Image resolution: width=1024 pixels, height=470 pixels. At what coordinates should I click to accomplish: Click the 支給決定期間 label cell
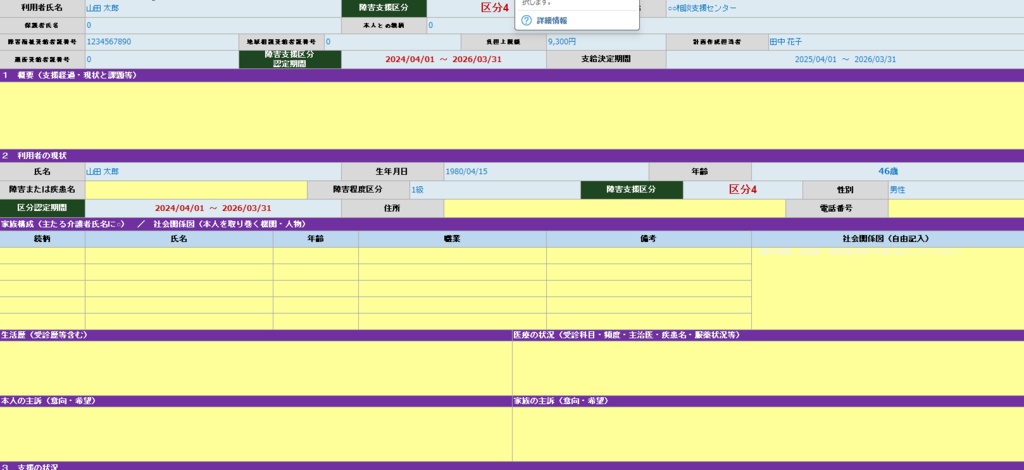(606, 59)
